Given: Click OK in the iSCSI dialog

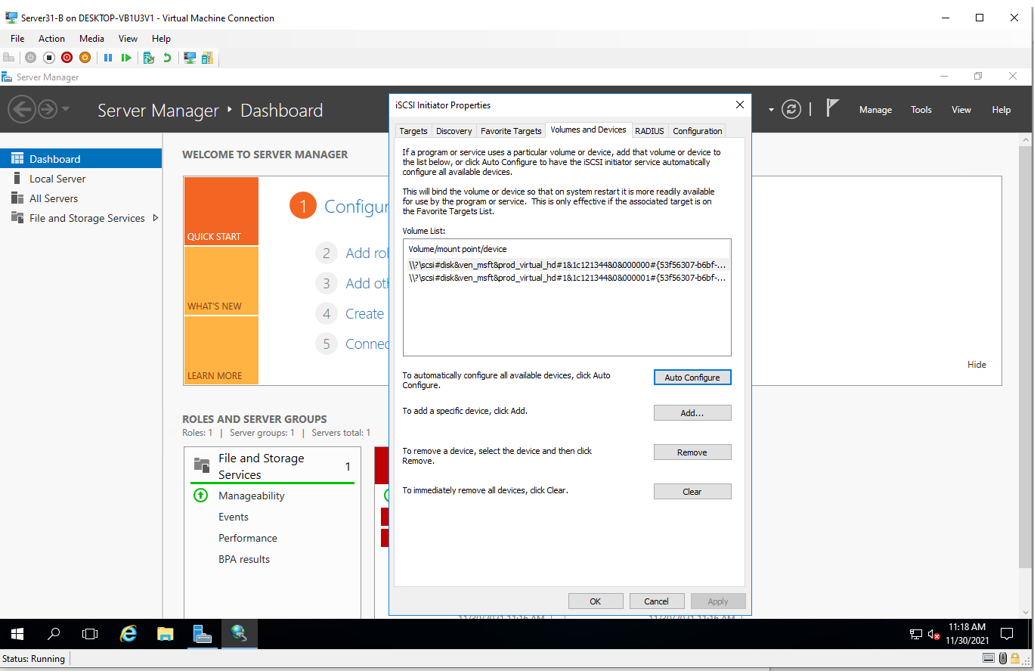Looking at the screenshot, I should [595, 601].
